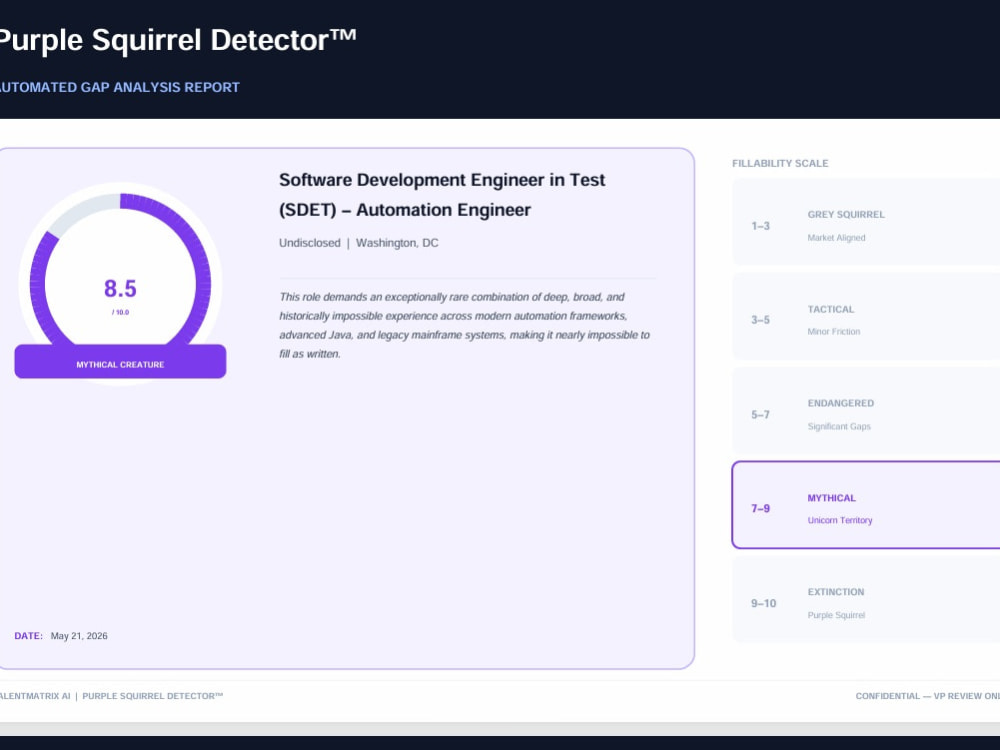Click the Fillability Scale heading

pyautogui.click(x=780, y=163)
